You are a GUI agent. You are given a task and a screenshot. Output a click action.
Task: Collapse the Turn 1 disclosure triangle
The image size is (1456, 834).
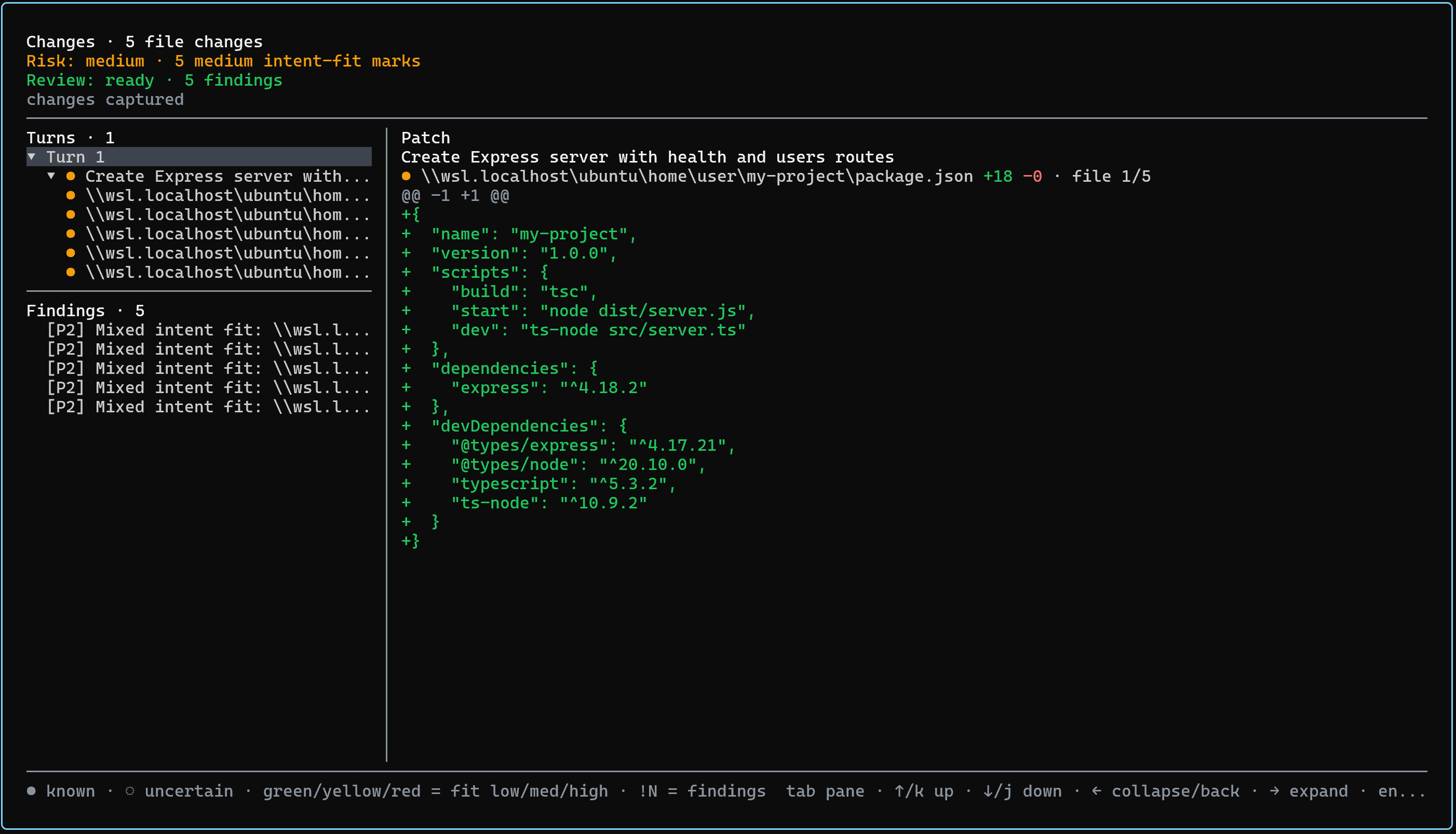point(32,156)
